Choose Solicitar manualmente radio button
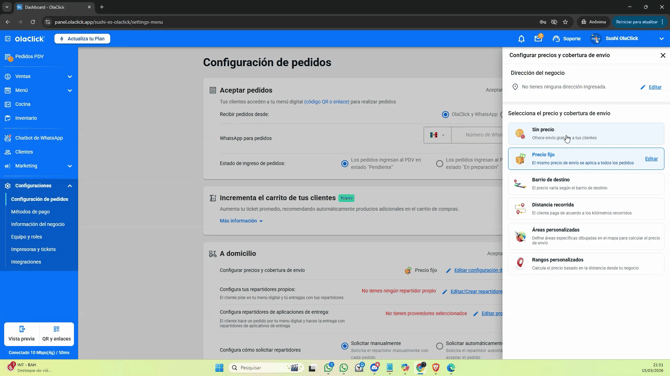 coord(344,346)
